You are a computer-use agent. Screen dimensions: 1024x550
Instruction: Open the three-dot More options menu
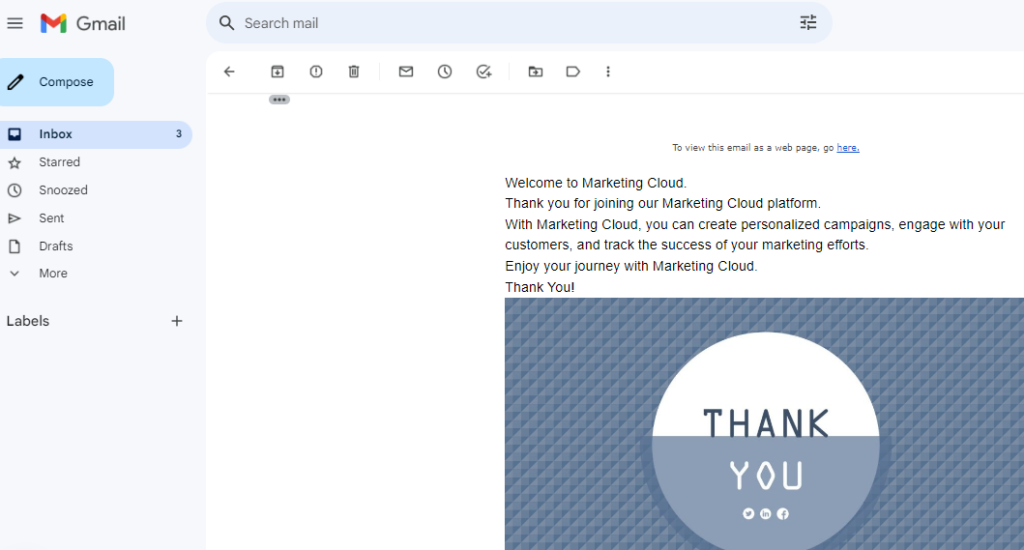[608, 72]
